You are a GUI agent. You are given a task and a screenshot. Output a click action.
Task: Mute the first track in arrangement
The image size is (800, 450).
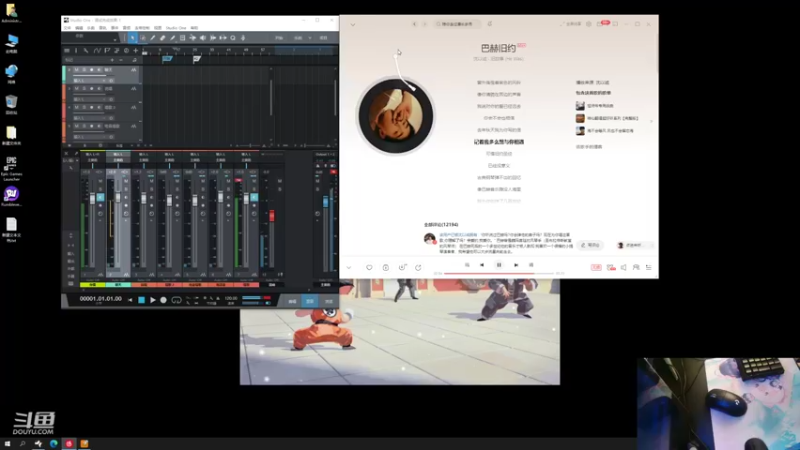pyautogui.click(x=77, y=70)
